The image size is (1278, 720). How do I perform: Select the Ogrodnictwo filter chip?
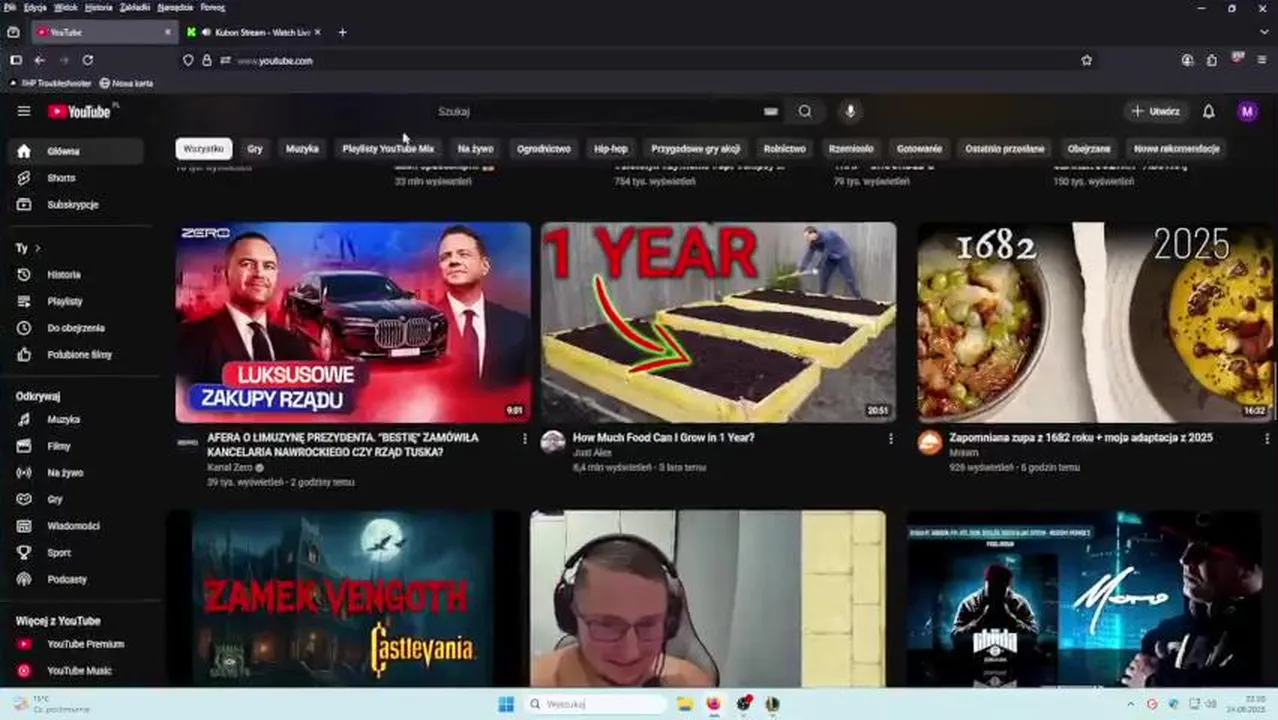544,148
